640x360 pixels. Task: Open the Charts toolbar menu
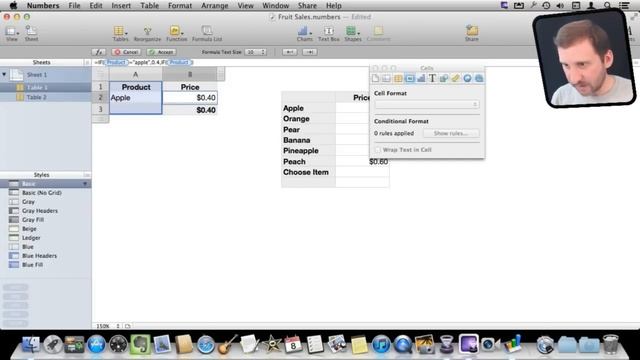[304, 33]
